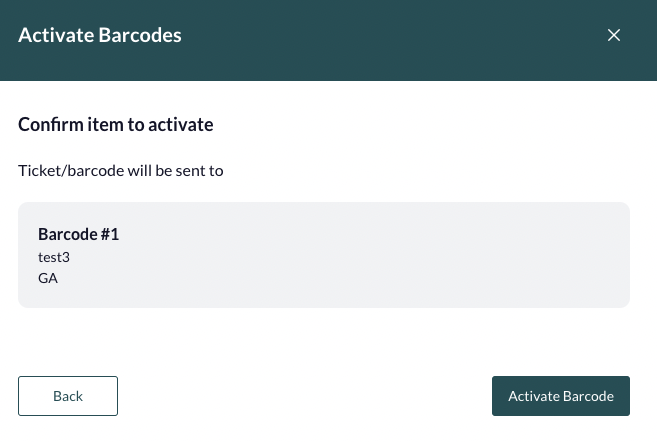Viewport: 657px width, 442px height.
Task: Close the Activate Barcodes dialog with X
Action: (613, 35)
